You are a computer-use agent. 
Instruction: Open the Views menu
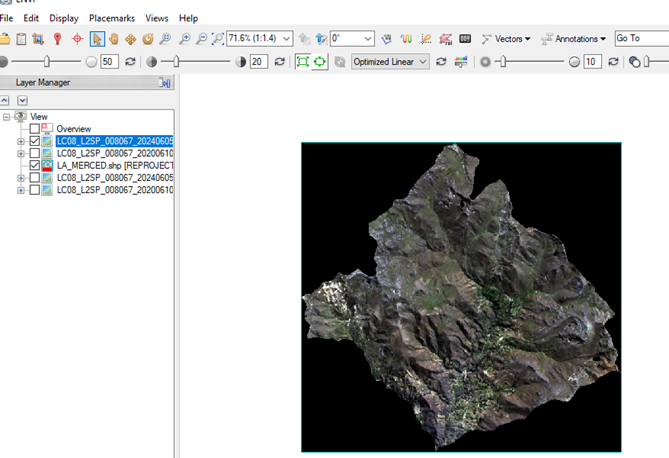coord(157,18)
